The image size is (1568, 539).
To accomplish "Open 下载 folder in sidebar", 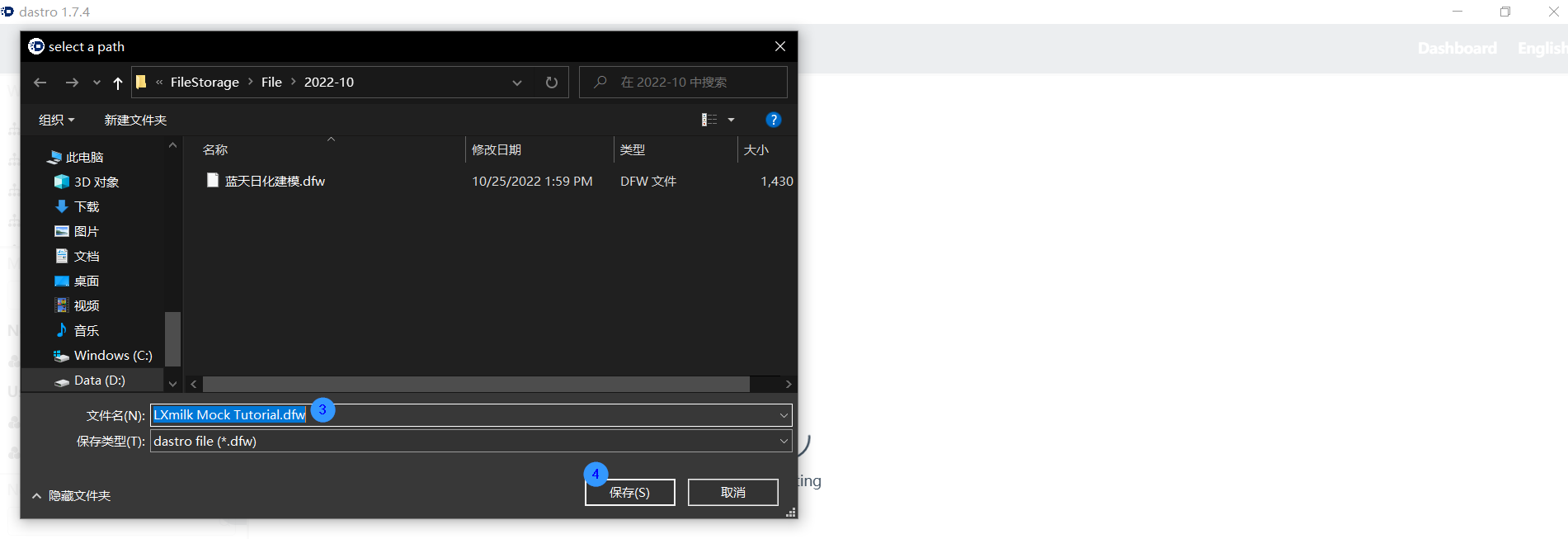I will coord(78,206).
